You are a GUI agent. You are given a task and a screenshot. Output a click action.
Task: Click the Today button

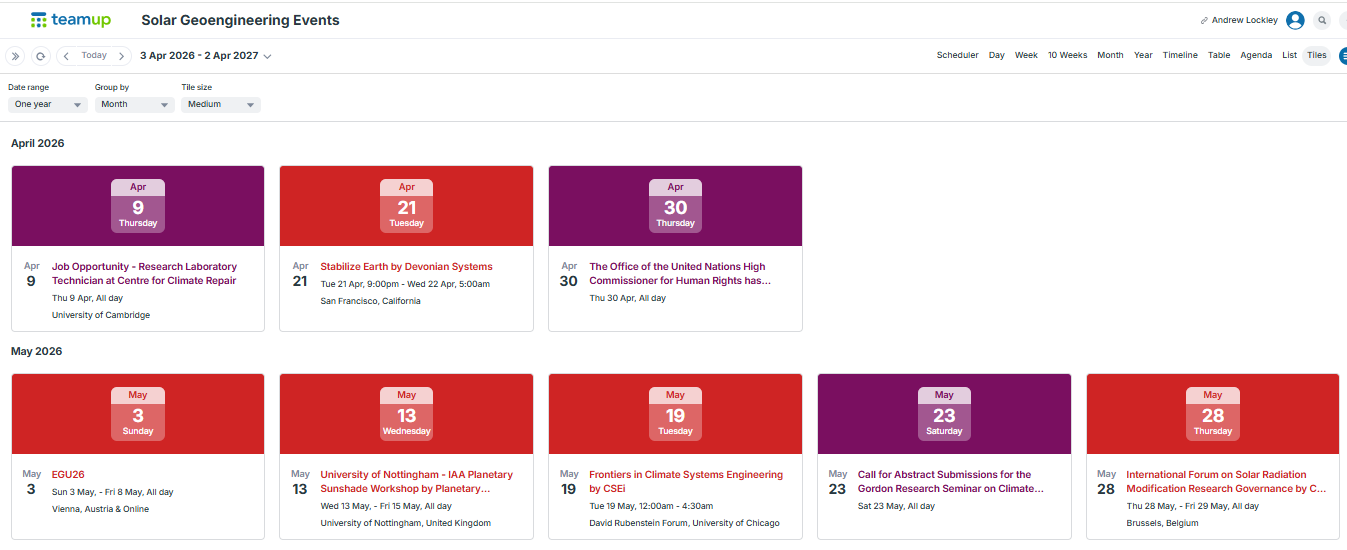click(94, 56)
